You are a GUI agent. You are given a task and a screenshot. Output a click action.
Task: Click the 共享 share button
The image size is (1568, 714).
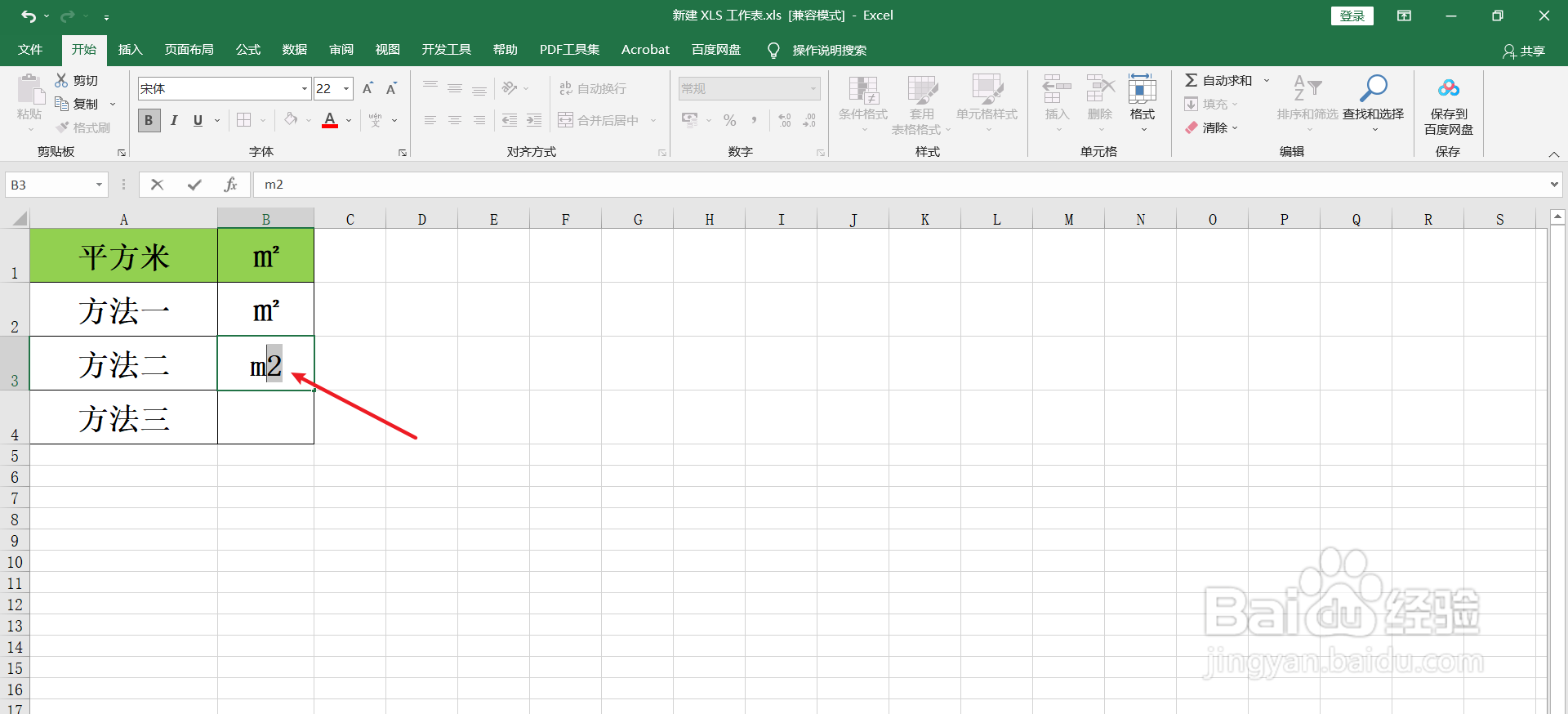(x=1524, y=51)
